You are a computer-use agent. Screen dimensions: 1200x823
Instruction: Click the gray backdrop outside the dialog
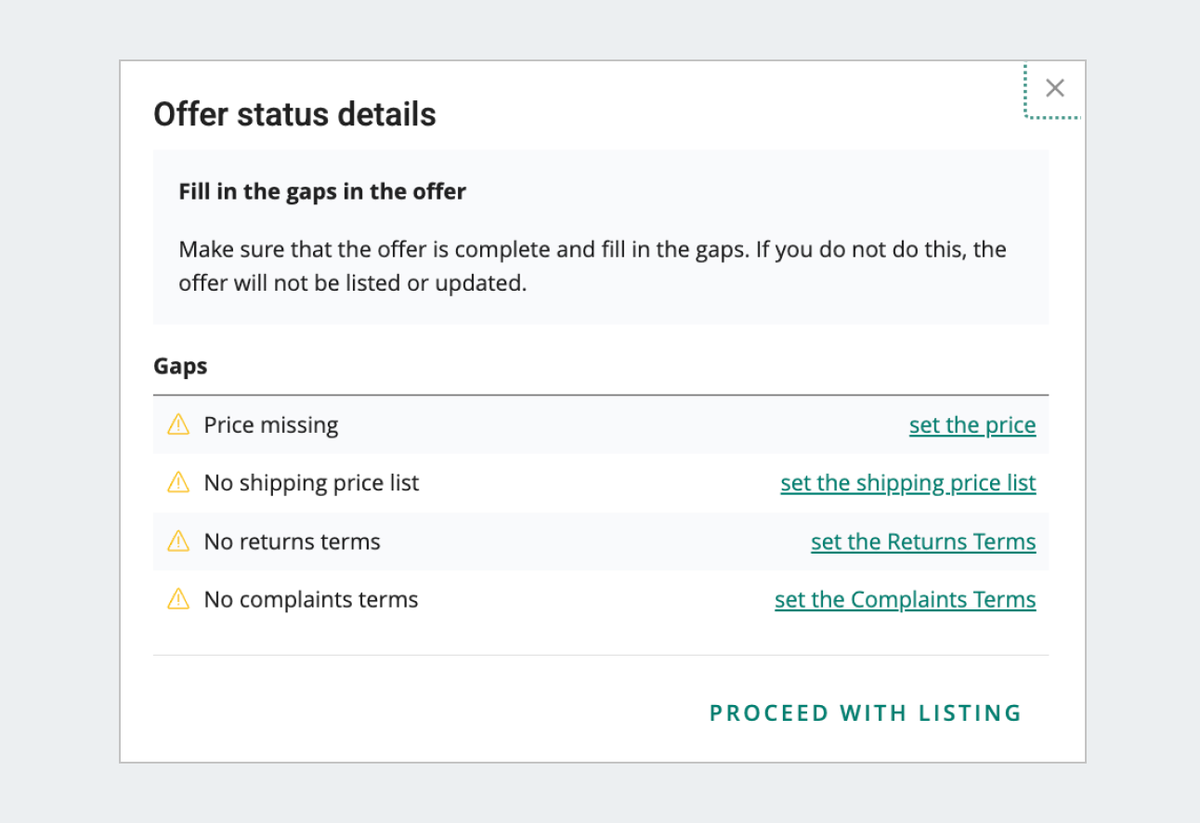(60, 400)
